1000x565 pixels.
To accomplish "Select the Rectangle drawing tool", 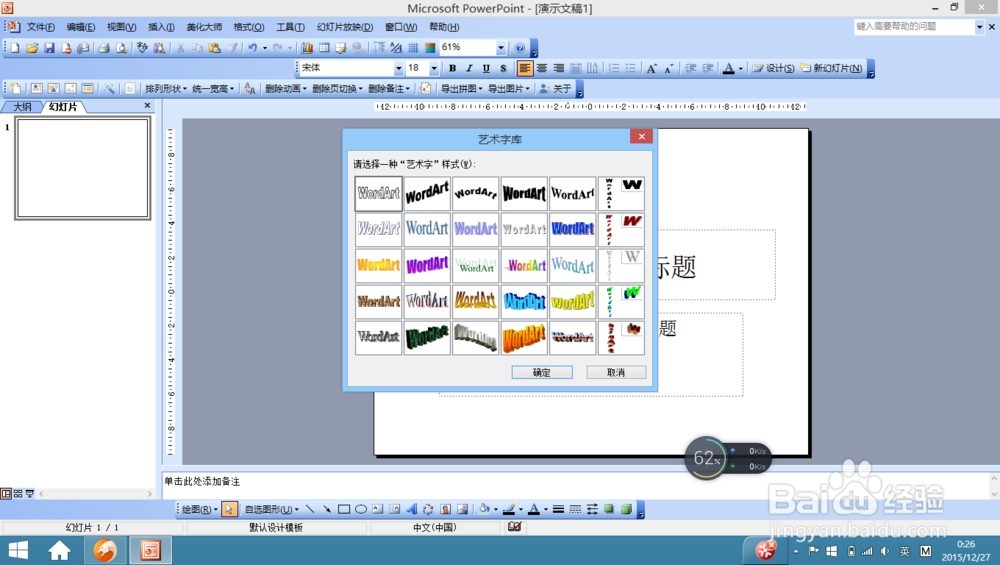I will 344,509.
